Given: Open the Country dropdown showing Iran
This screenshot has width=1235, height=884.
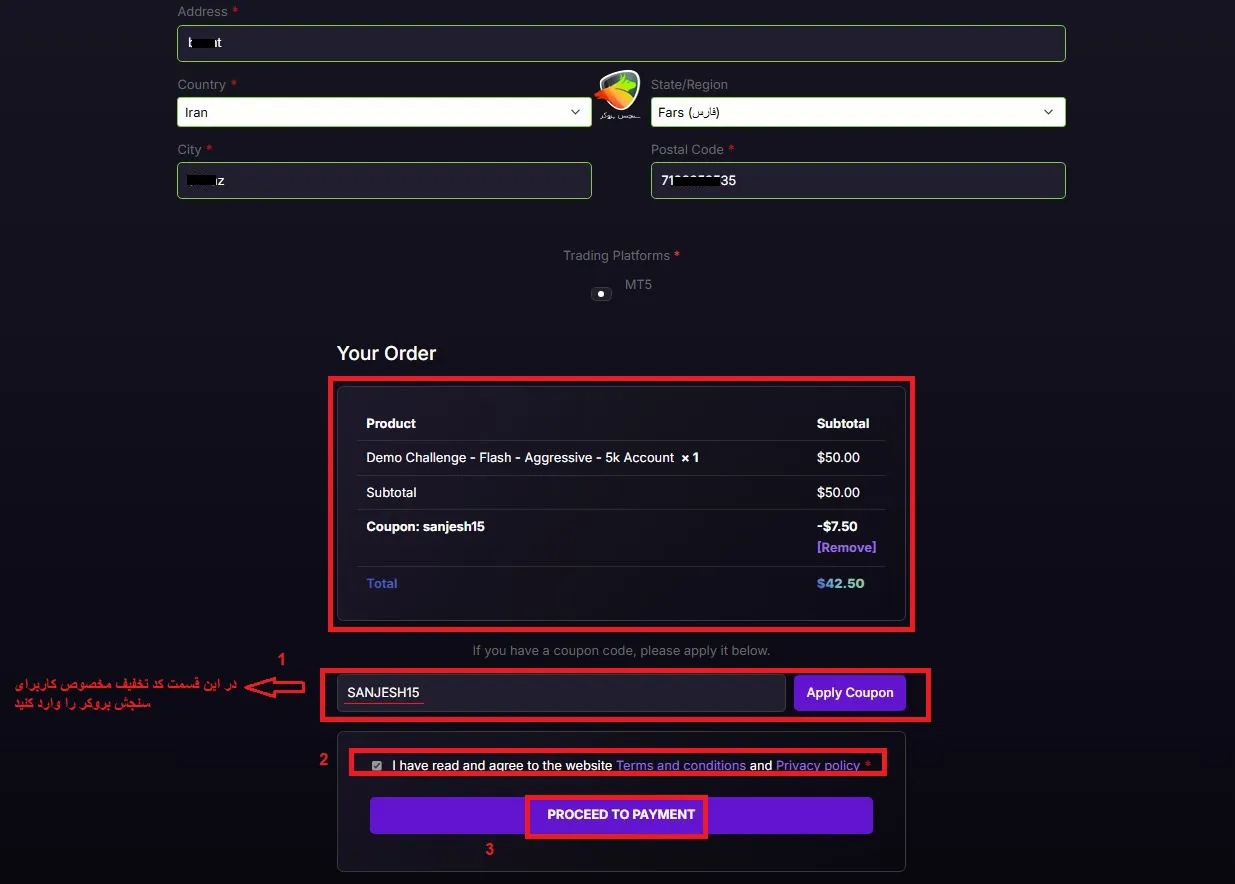Looking at the screenshot, I should click(x=384, y=112).
